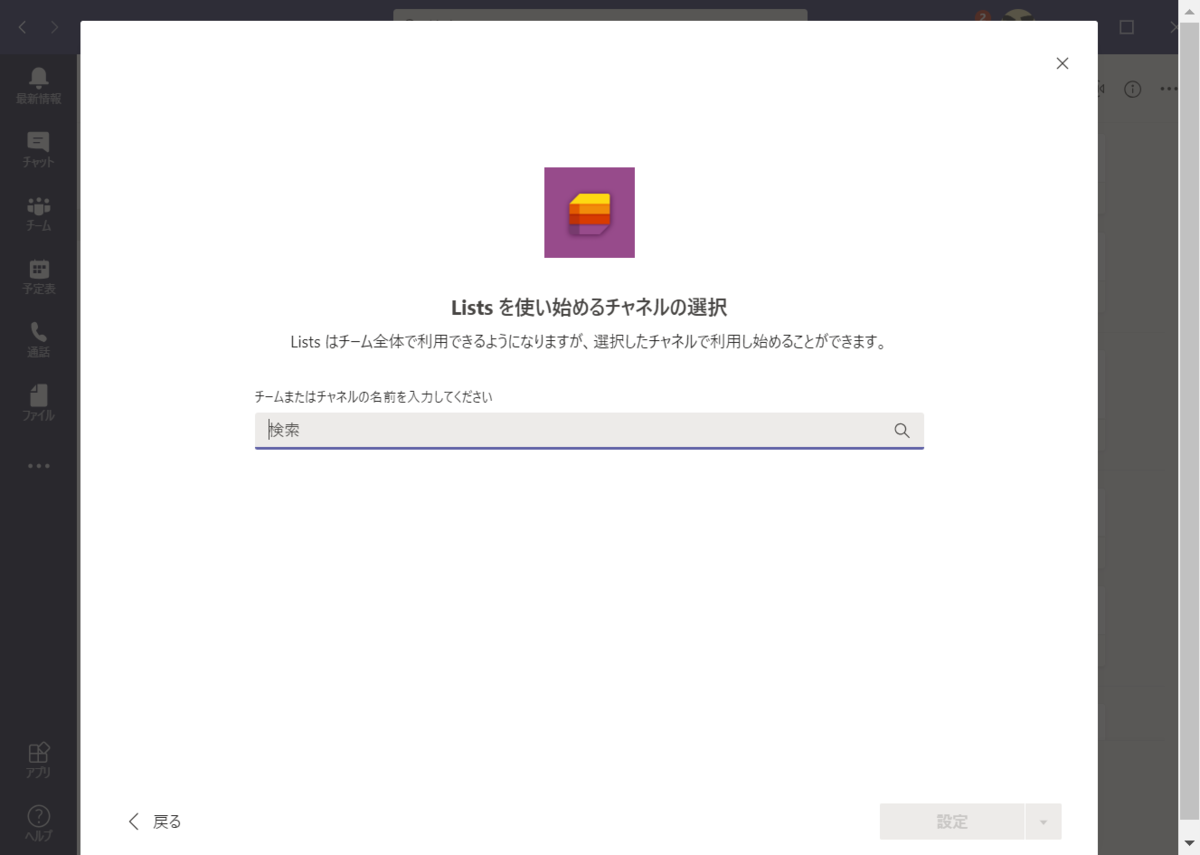Open Files (ファイル) in sidebar

click(x=39, y=402)
